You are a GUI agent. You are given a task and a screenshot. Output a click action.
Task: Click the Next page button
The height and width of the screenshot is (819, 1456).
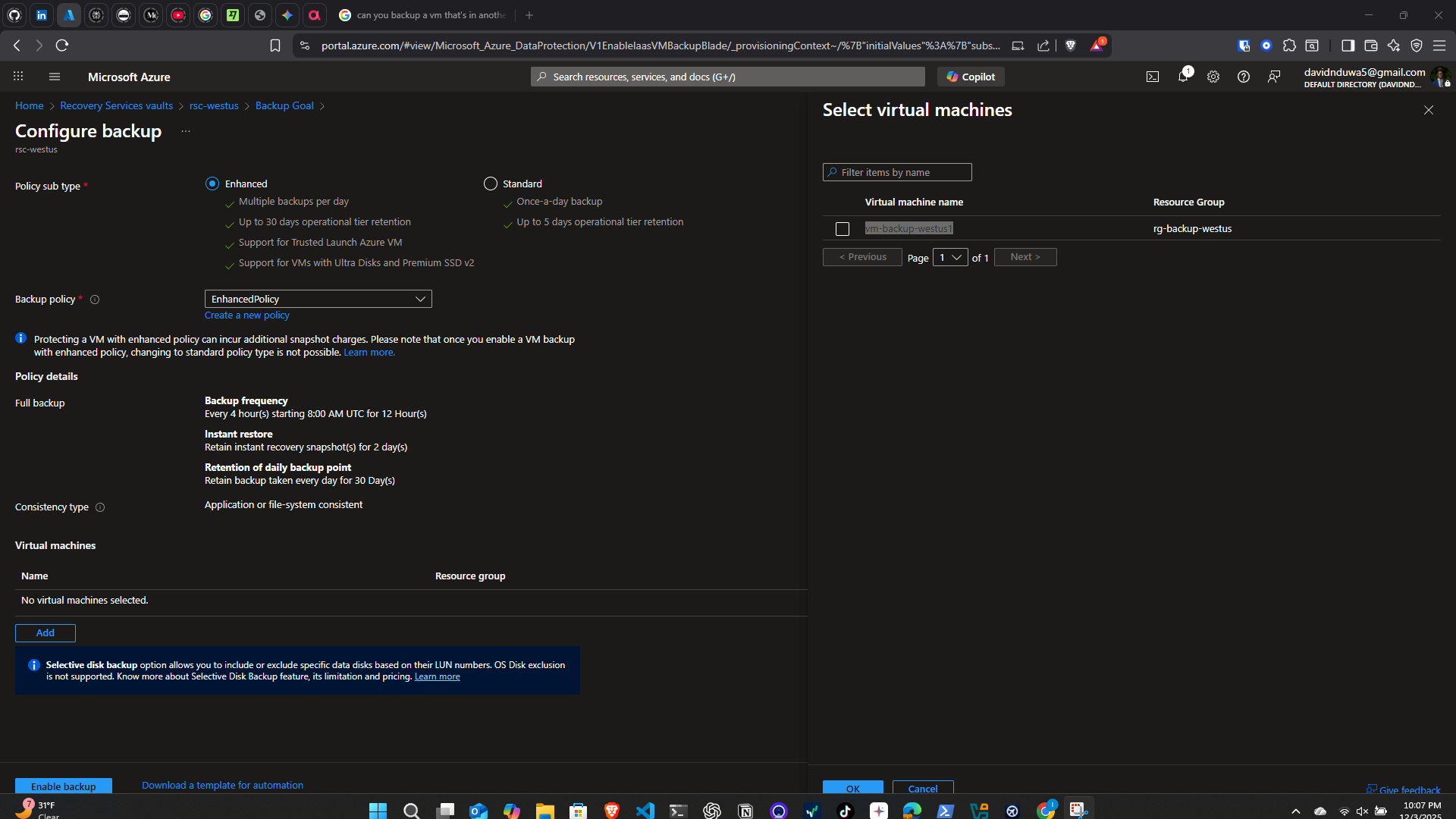(1025, 257)
